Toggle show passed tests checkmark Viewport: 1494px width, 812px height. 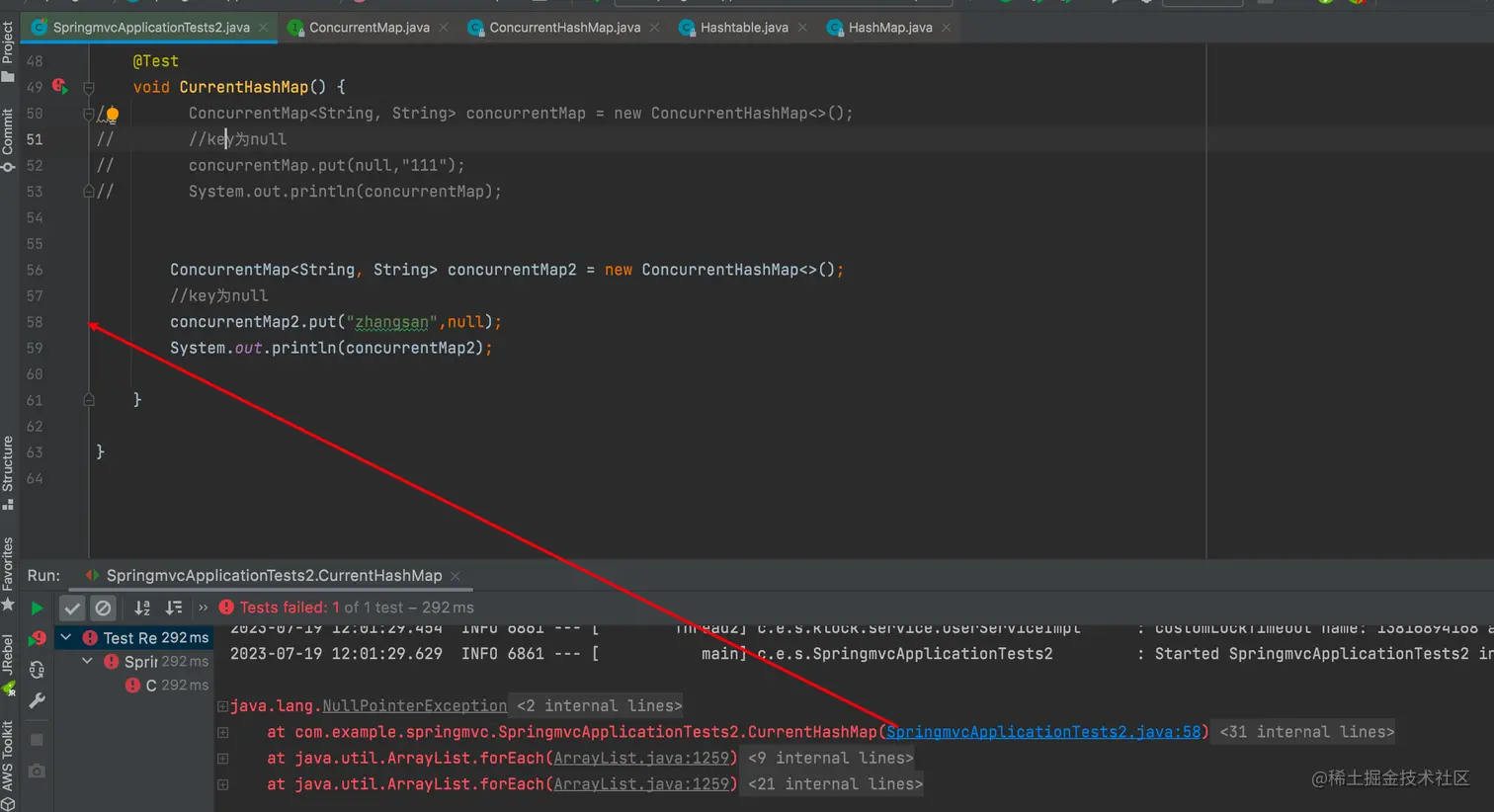(x=72, y=608)
